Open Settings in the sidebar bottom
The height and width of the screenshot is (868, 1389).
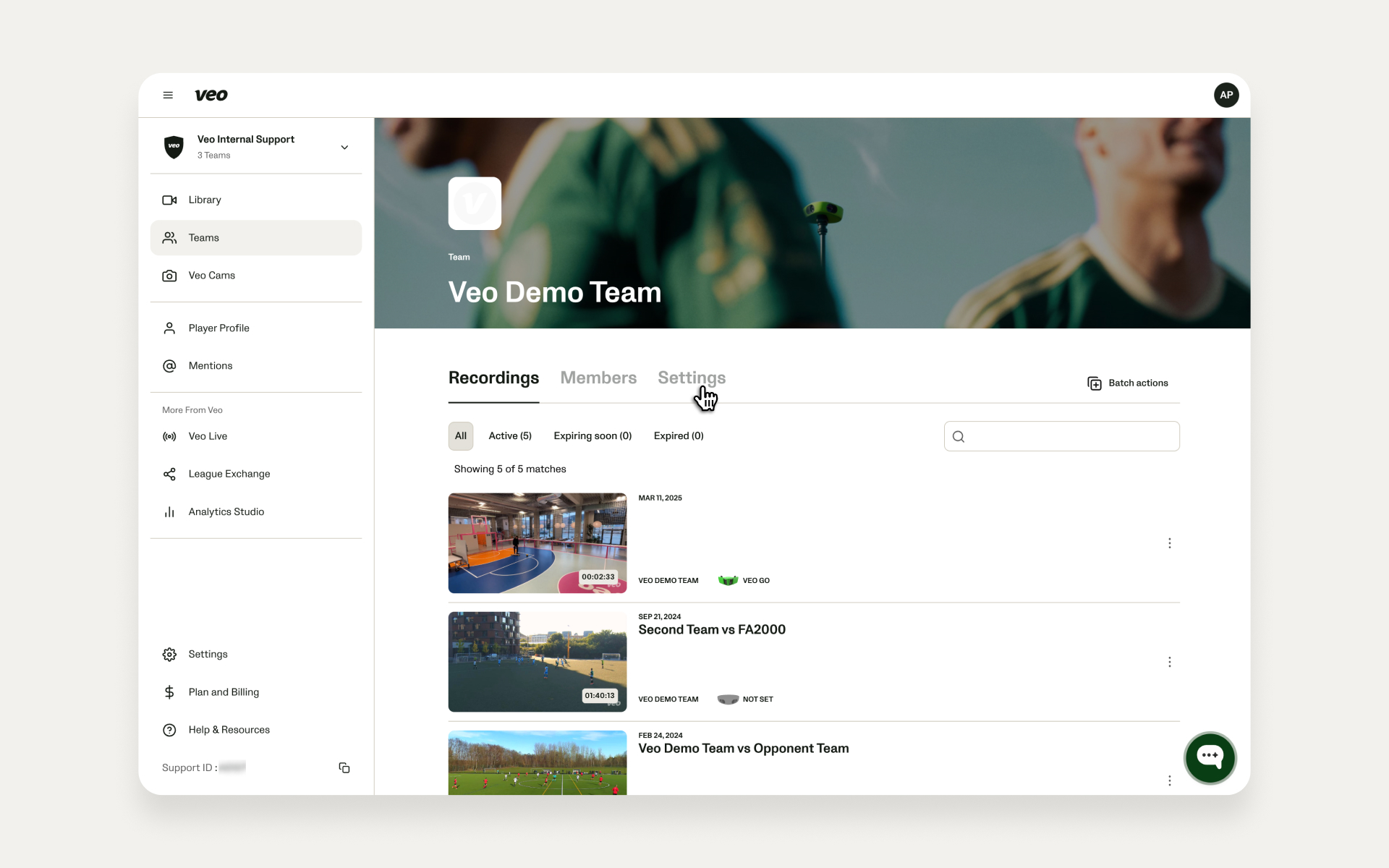[256, 654]
